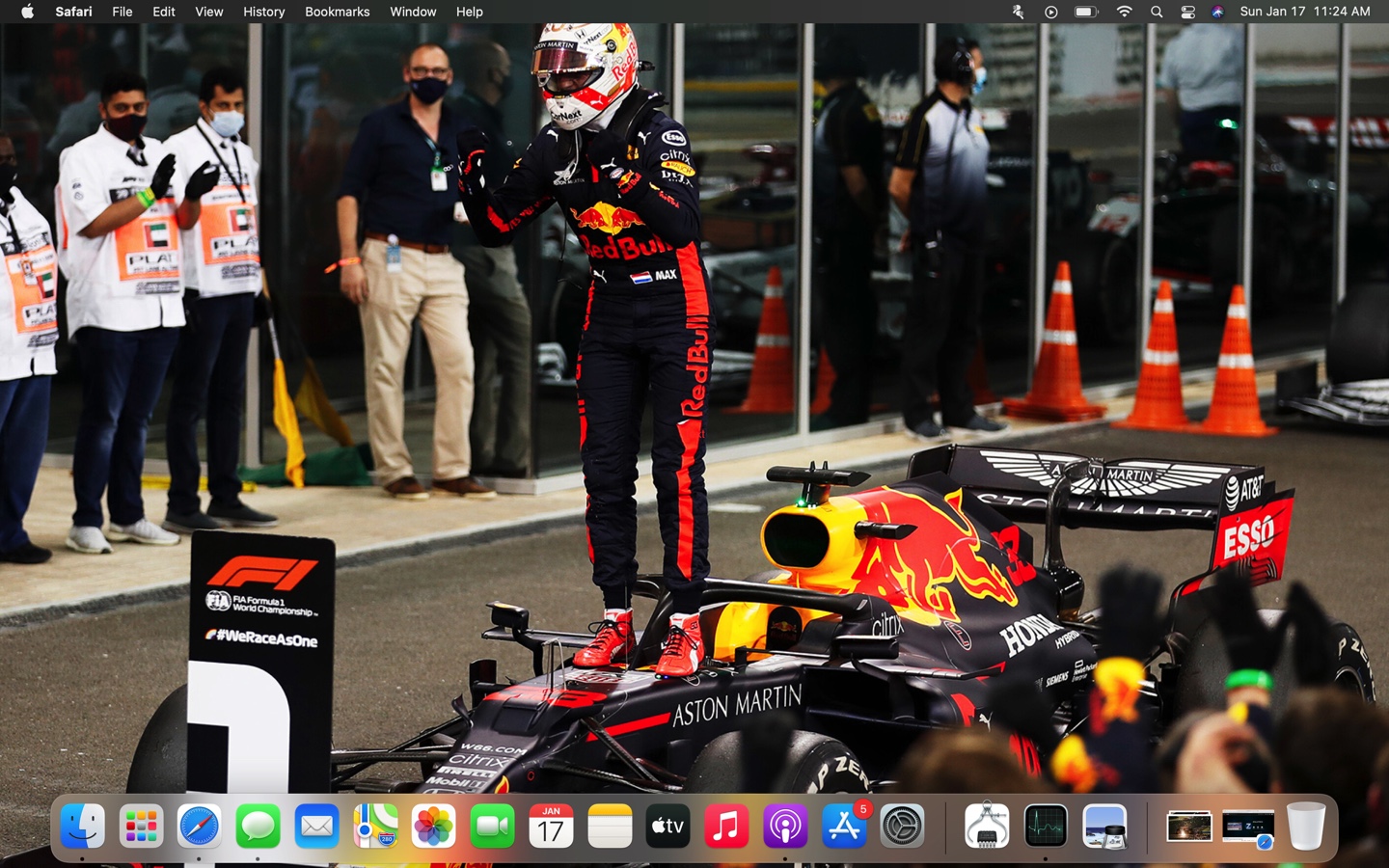Image resolution: width=1389 pixels, height=868 pixels.
Task: Launch Podcasts from the Dock
Action: click(x=785, y=827)
